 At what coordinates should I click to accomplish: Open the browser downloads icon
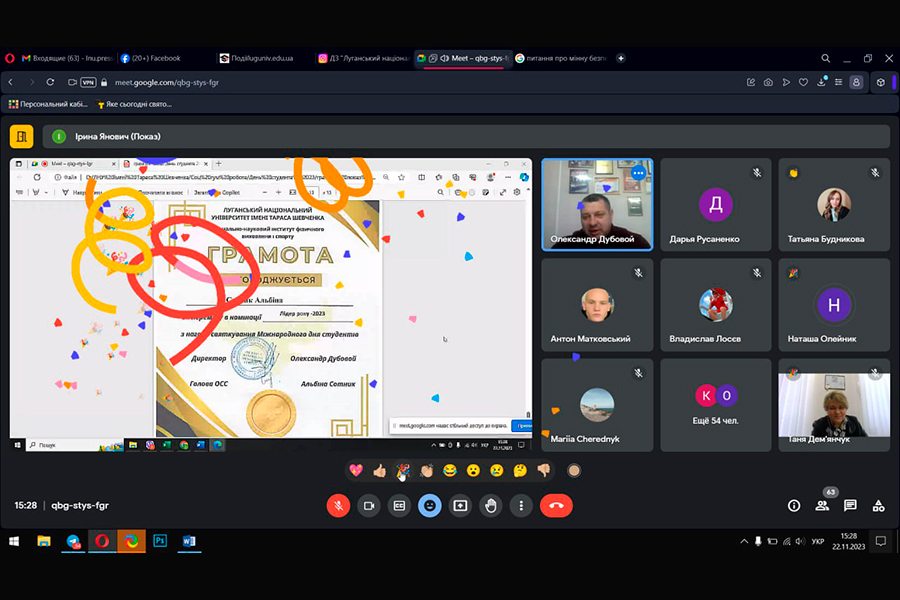[821, 82]
